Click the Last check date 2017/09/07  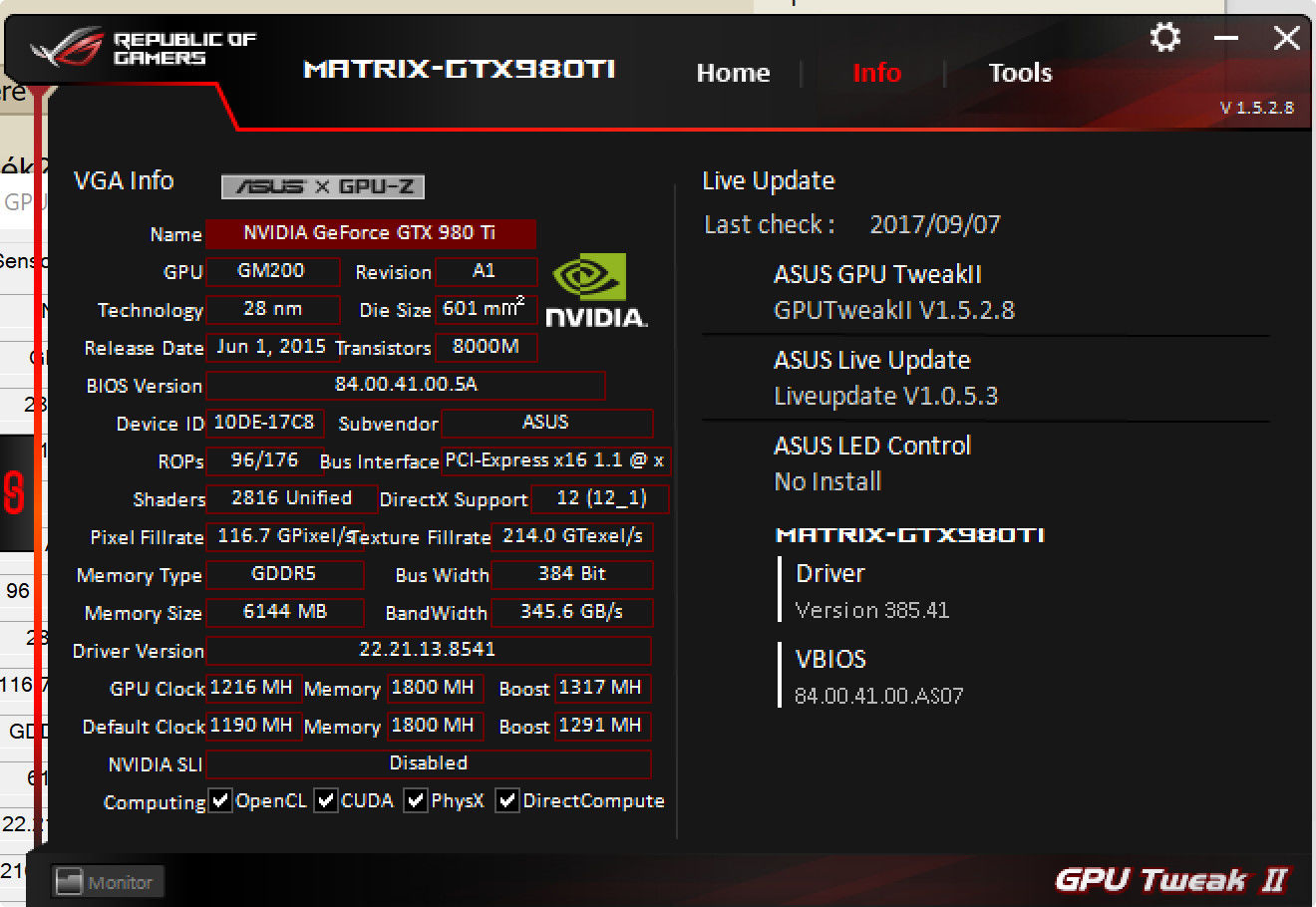coord(935,224)
